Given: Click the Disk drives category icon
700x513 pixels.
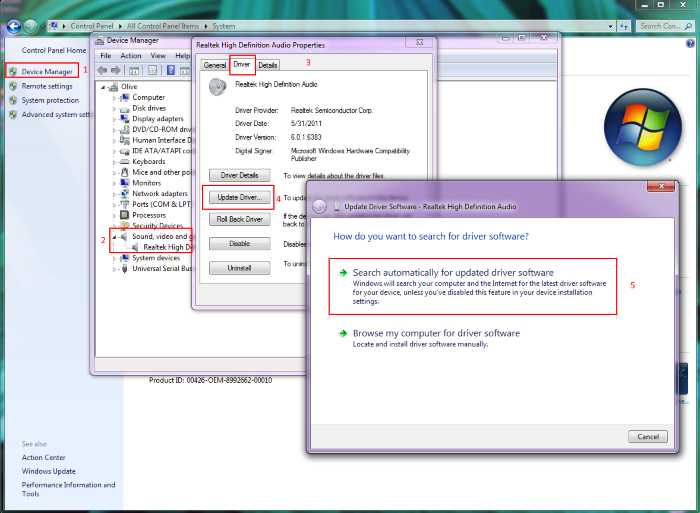Looking at the screenshot, I should pos(125,108).
